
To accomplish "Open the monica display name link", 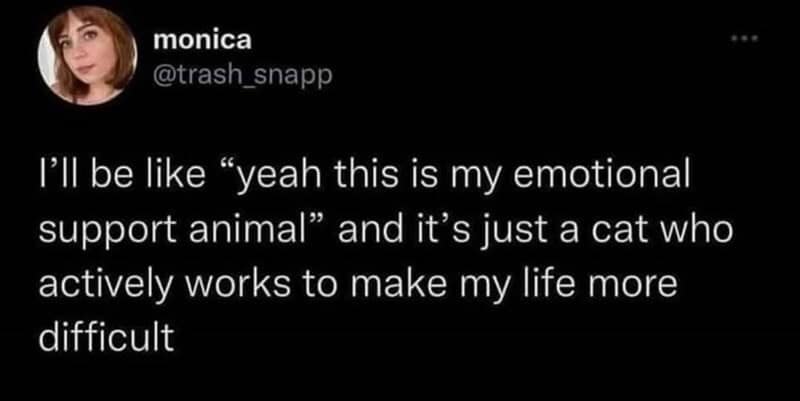I will [204, 42].
